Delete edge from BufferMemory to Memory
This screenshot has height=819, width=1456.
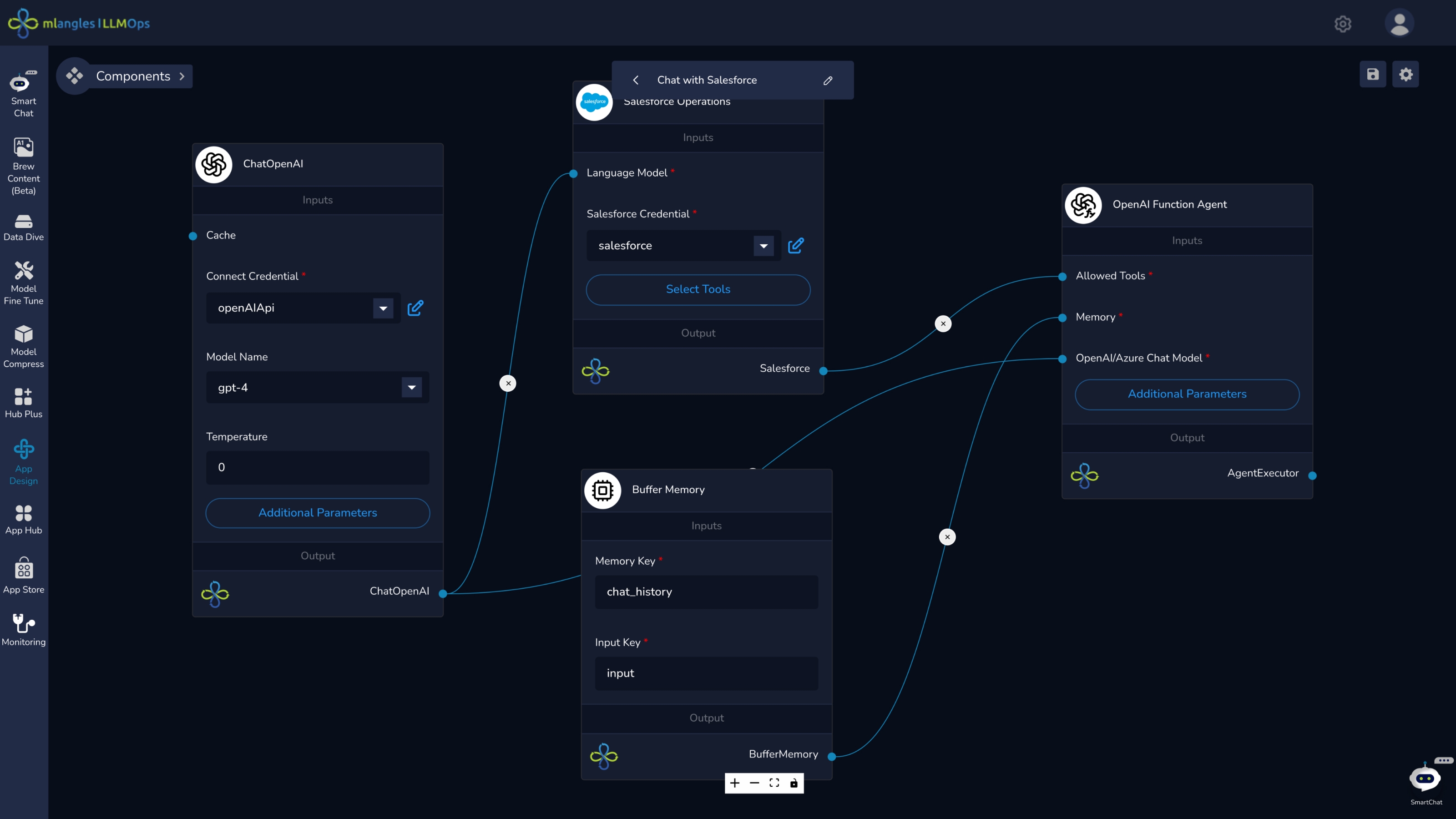pyautogui.click(x=947, y=537)
